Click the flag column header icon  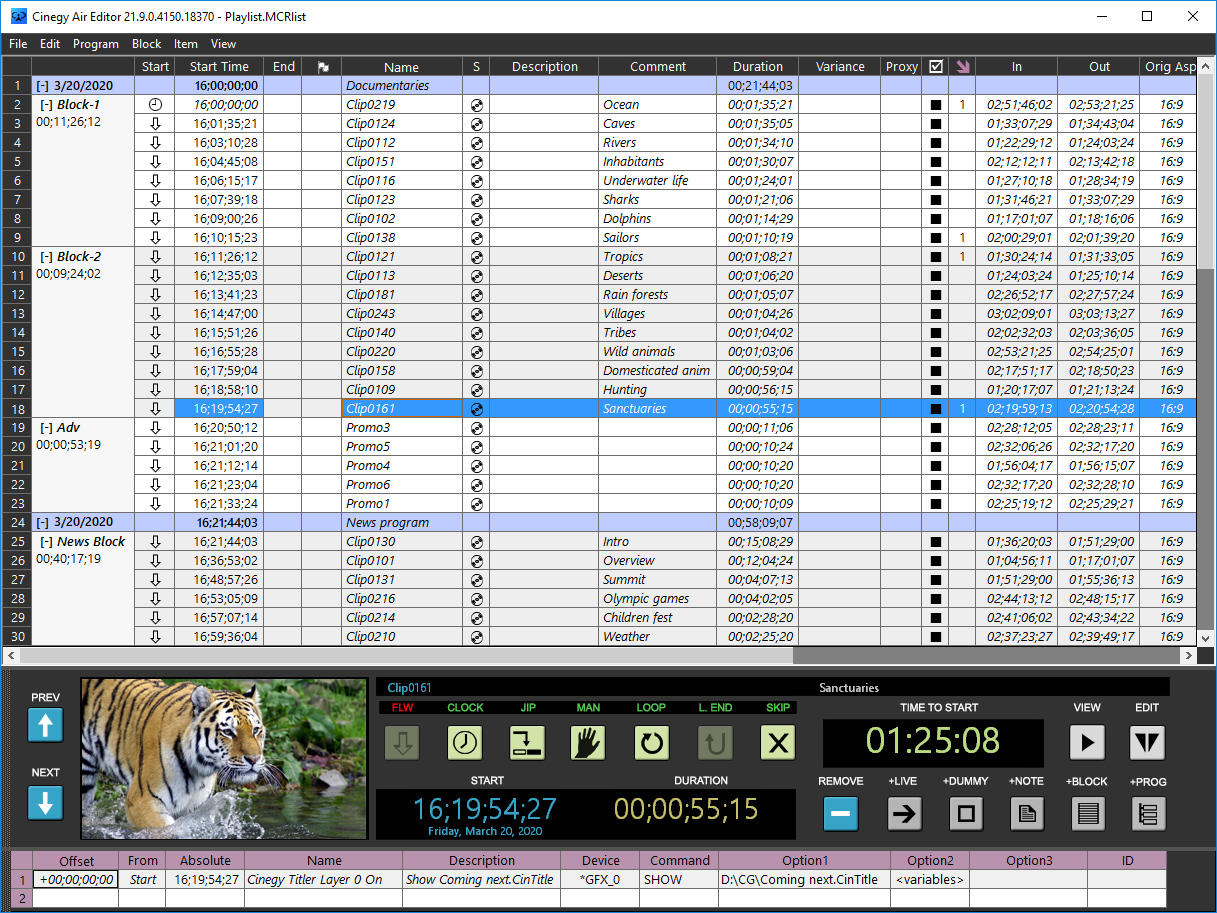tap(322, 67)
